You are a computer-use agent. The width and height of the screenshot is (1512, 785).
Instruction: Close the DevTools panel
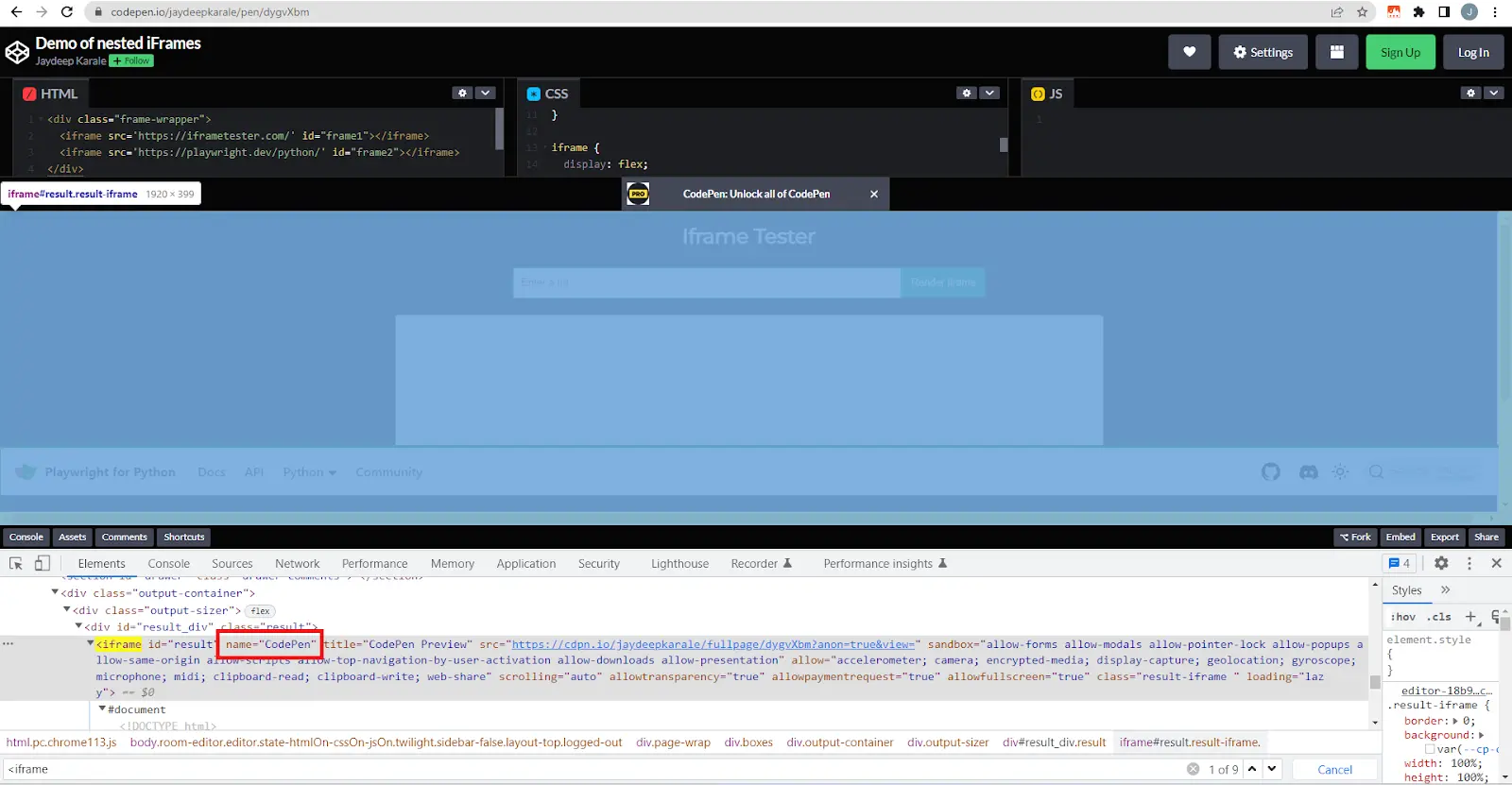point(1497,563)
